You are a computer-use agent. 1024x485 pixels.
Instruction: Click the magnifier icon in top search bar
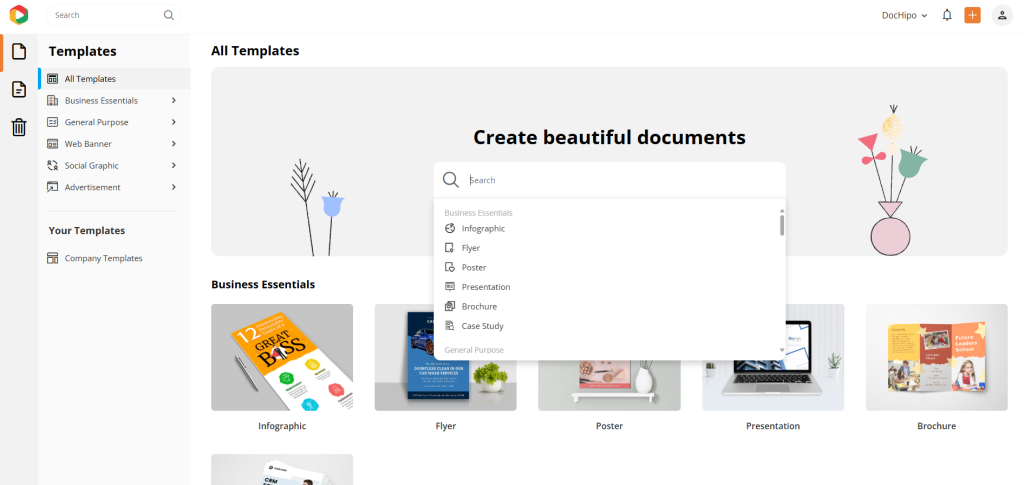[168, 15]
